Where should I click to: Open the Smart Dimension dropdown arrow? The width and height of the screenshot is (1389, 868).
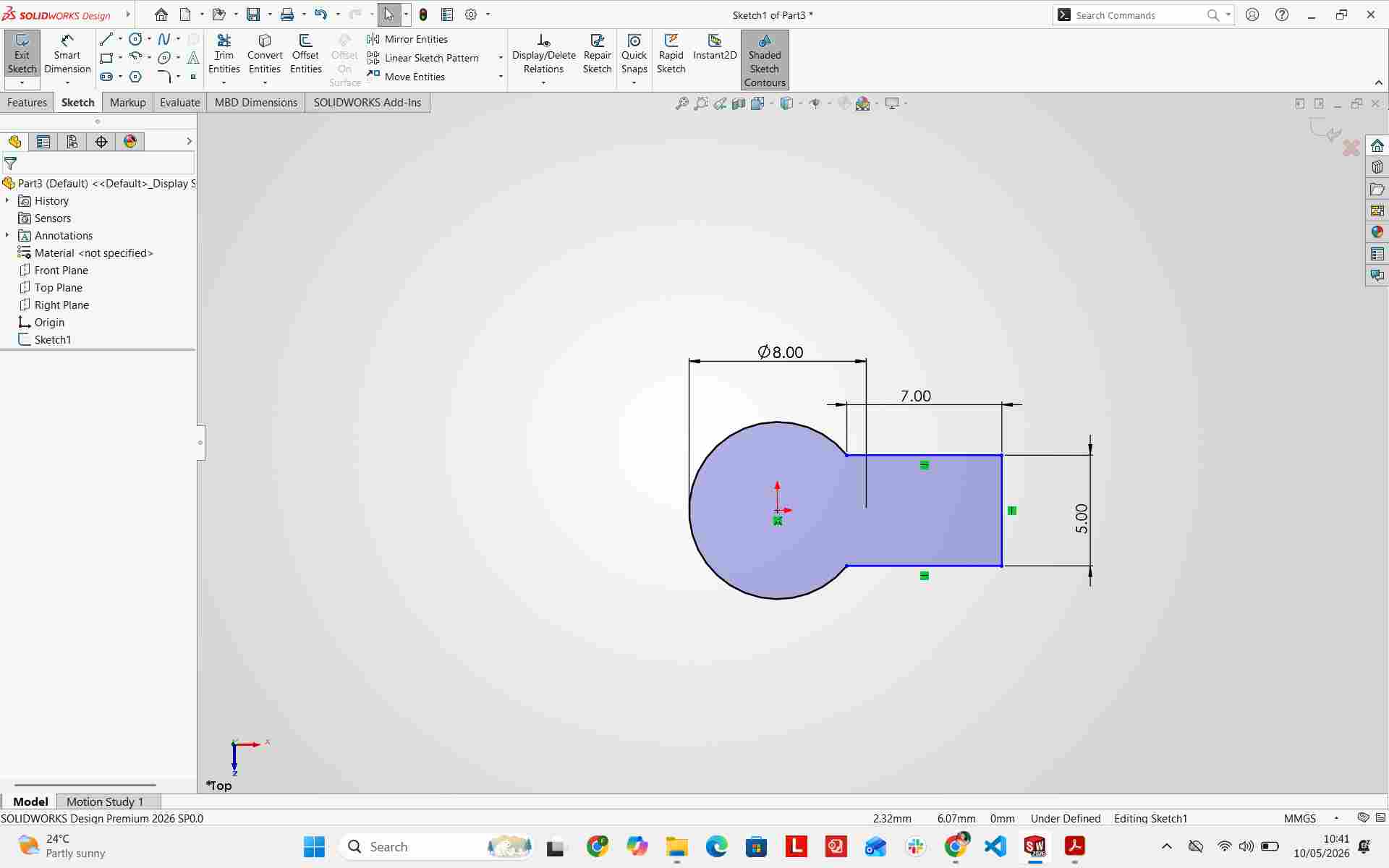point(67,82)
